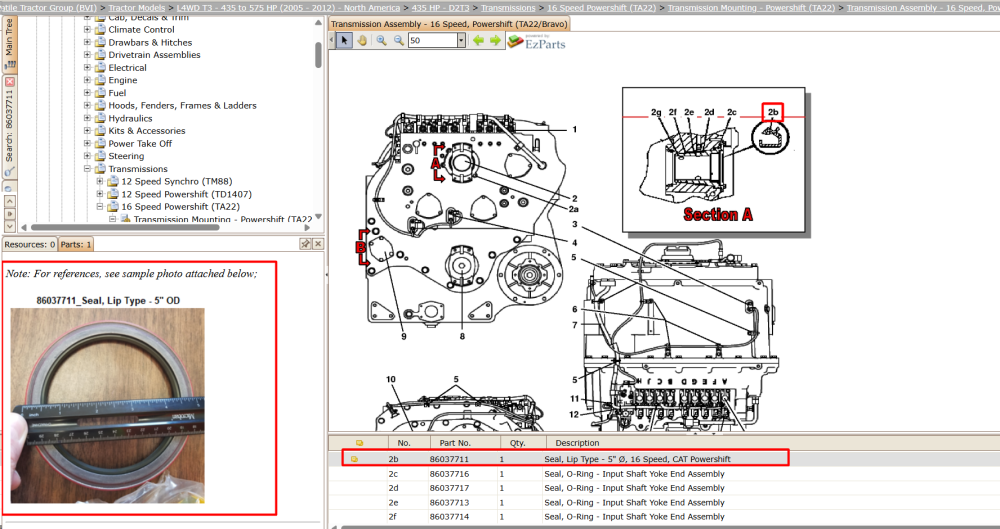Select parts row 2c, part 86037716
The height and width of the screenshot is (529, 1000).
point(664,474)
